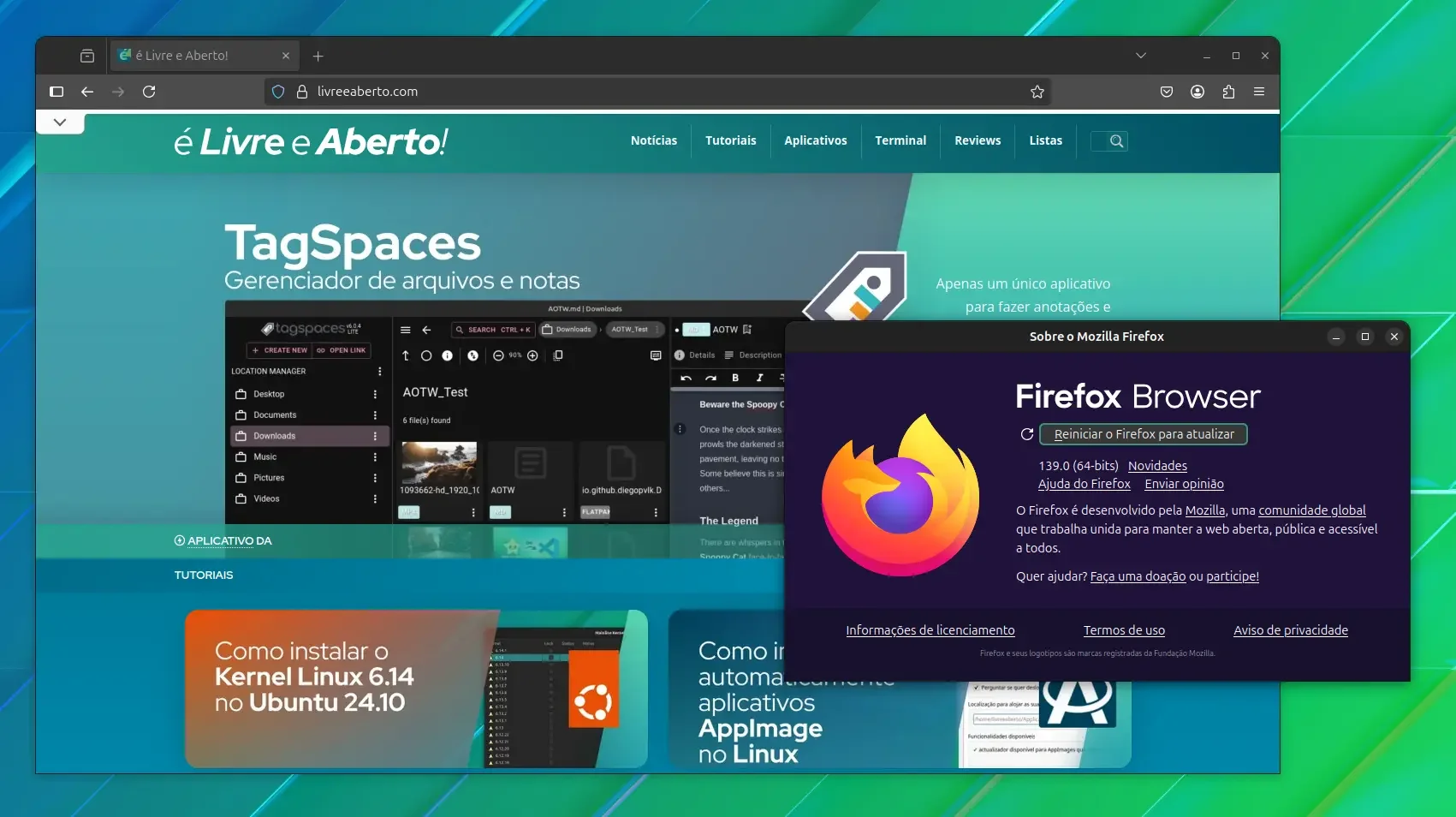Viewport: 1456px width, 817px height.
Task: Open the Kernel Linux 6.14 Ubuntu tutorial card
Action: (416, 689)
